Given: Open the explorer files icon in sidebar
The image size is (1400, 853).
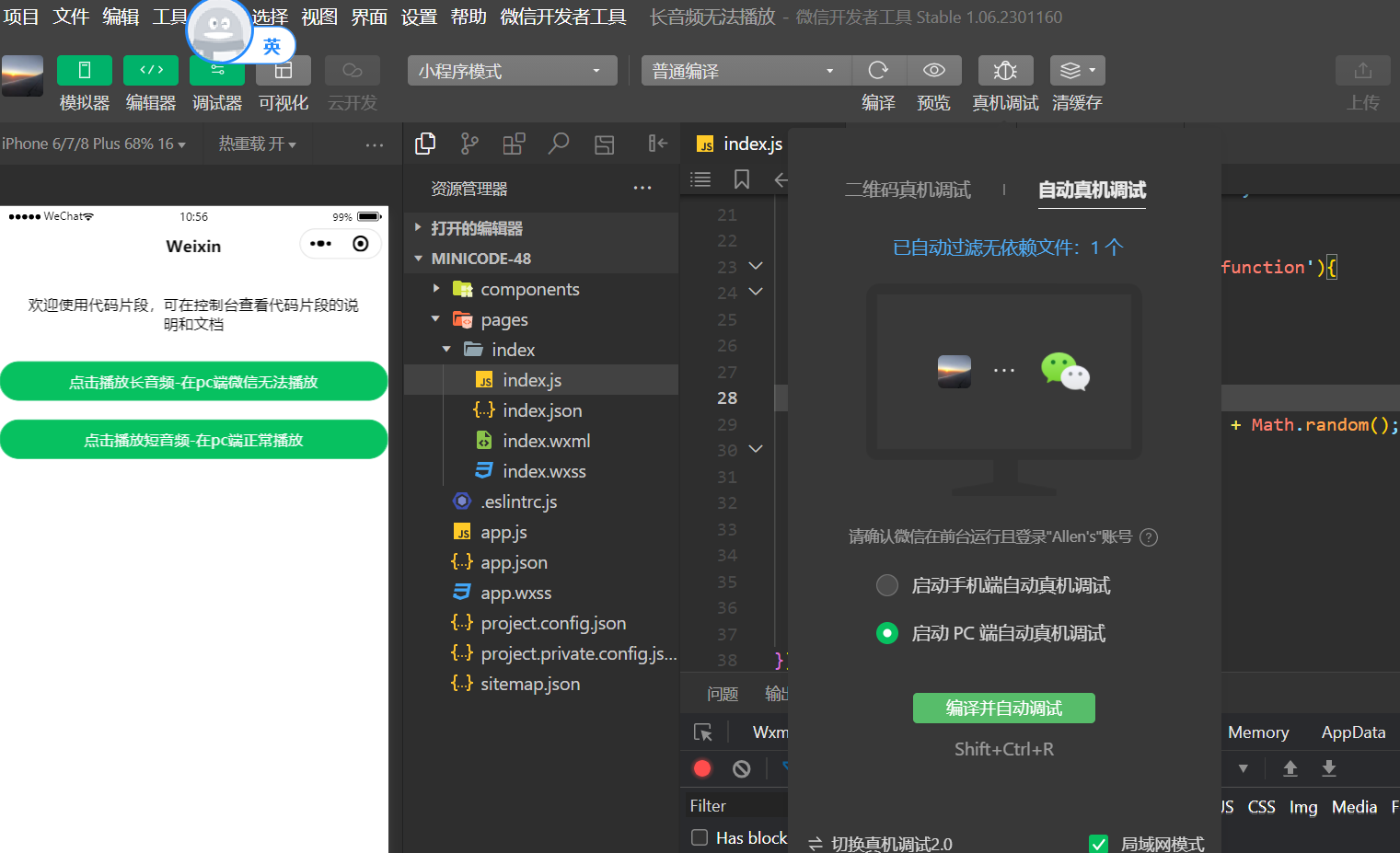Looking at the screenshot, I should (x=425, y=144).
